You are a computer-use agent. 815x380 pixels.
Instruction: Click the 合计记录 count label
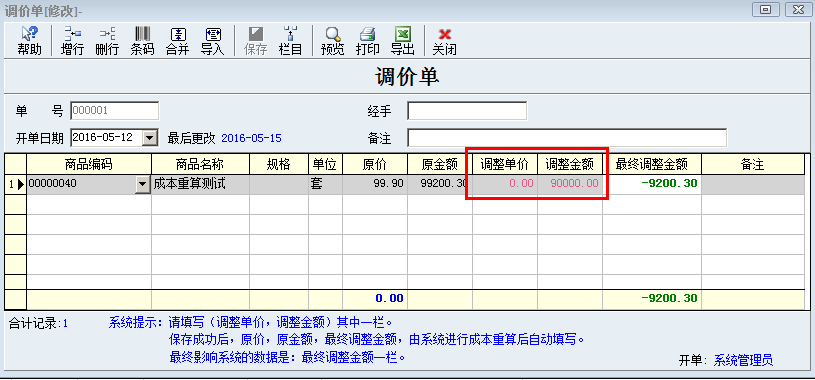click(38, 323)
